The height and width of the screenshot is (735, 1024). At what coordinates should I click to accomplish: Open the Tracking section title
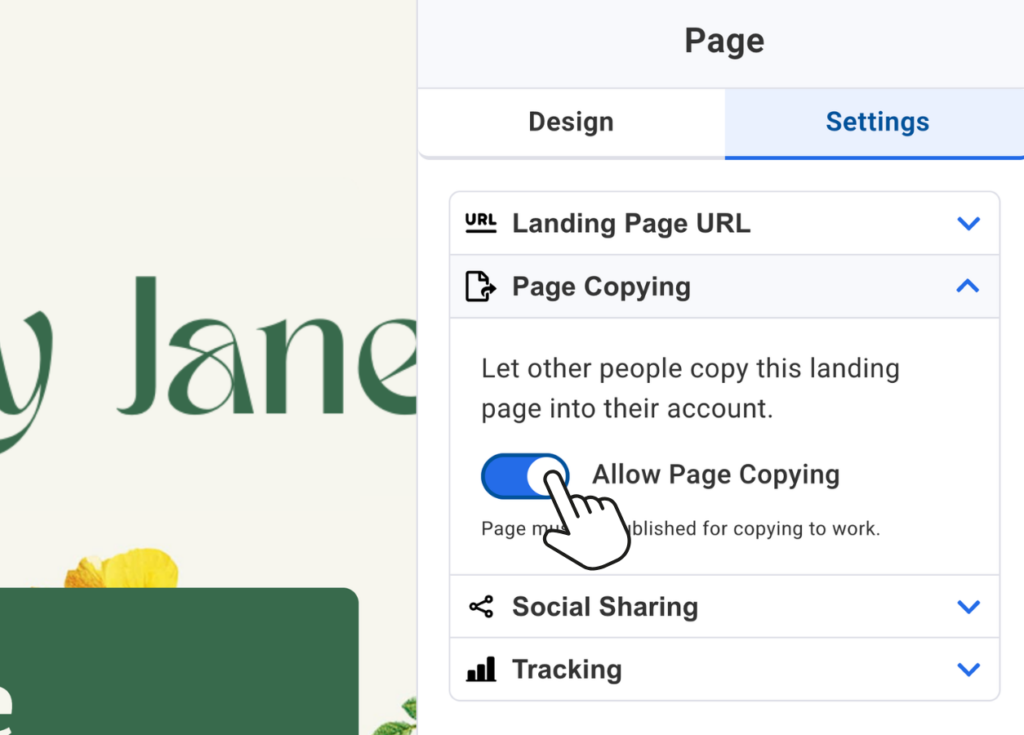click(x=567, y=670)
